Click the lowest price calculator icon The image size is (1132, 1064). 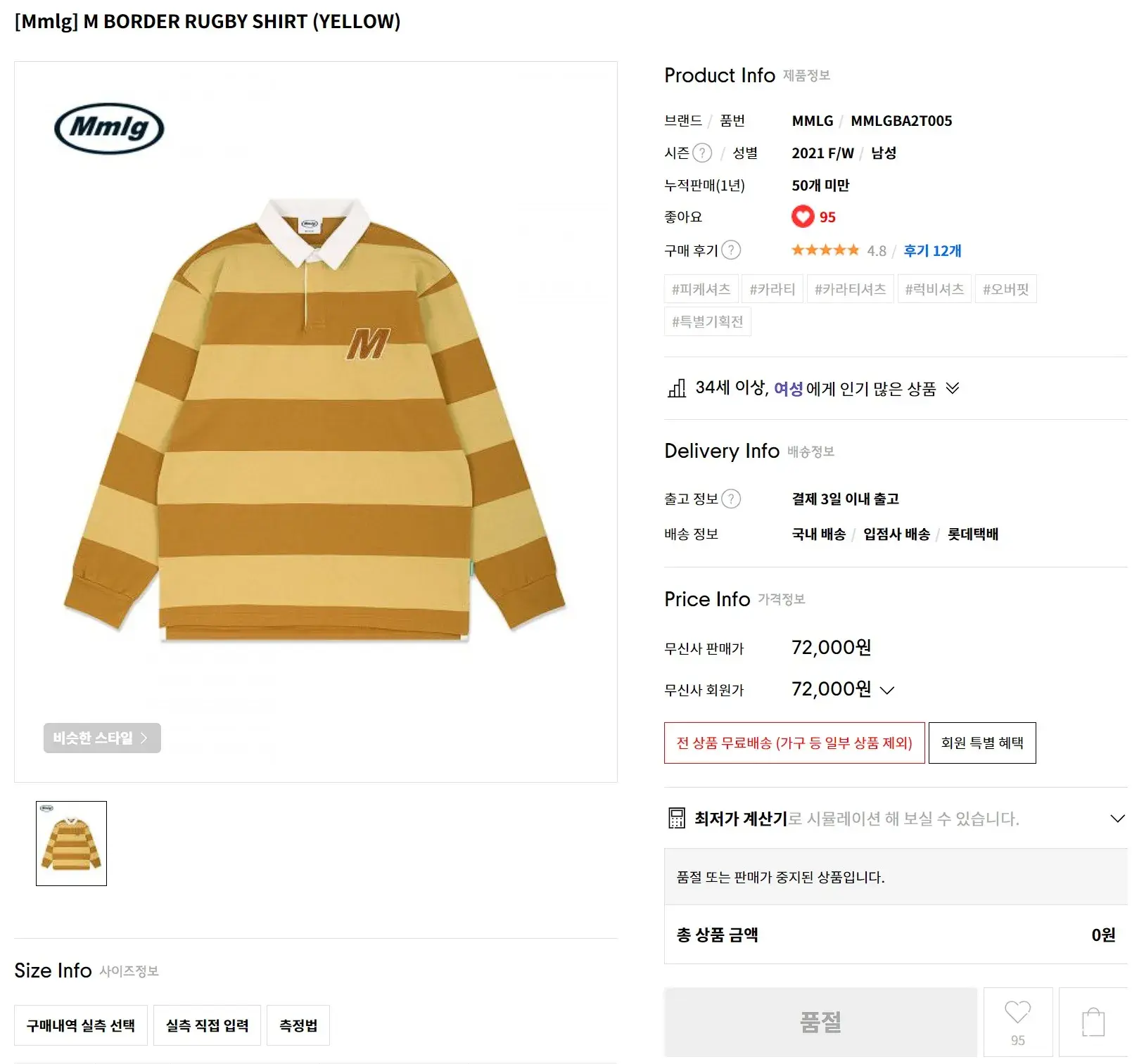[676, 818]
